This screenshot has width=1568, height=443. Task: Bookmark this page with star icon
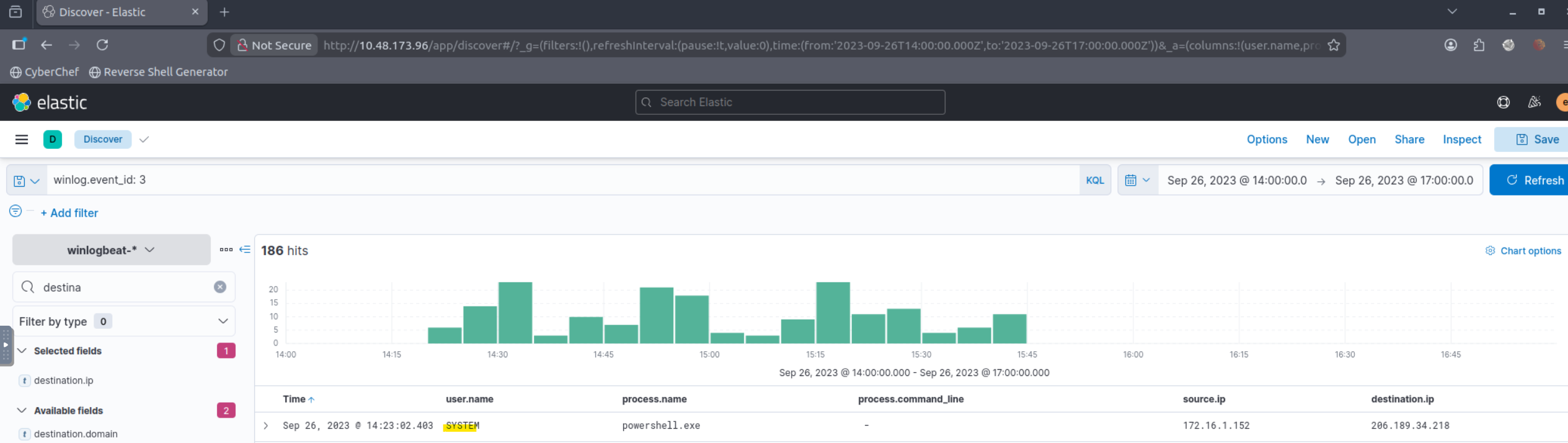click(1334, 45)
